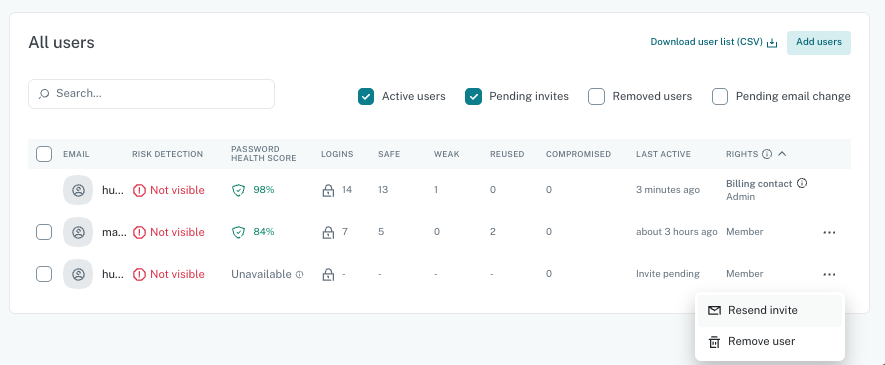The image size is (885, 365).
Task: Select the checkbox for the 84% score user
Action: click(44, 232)
